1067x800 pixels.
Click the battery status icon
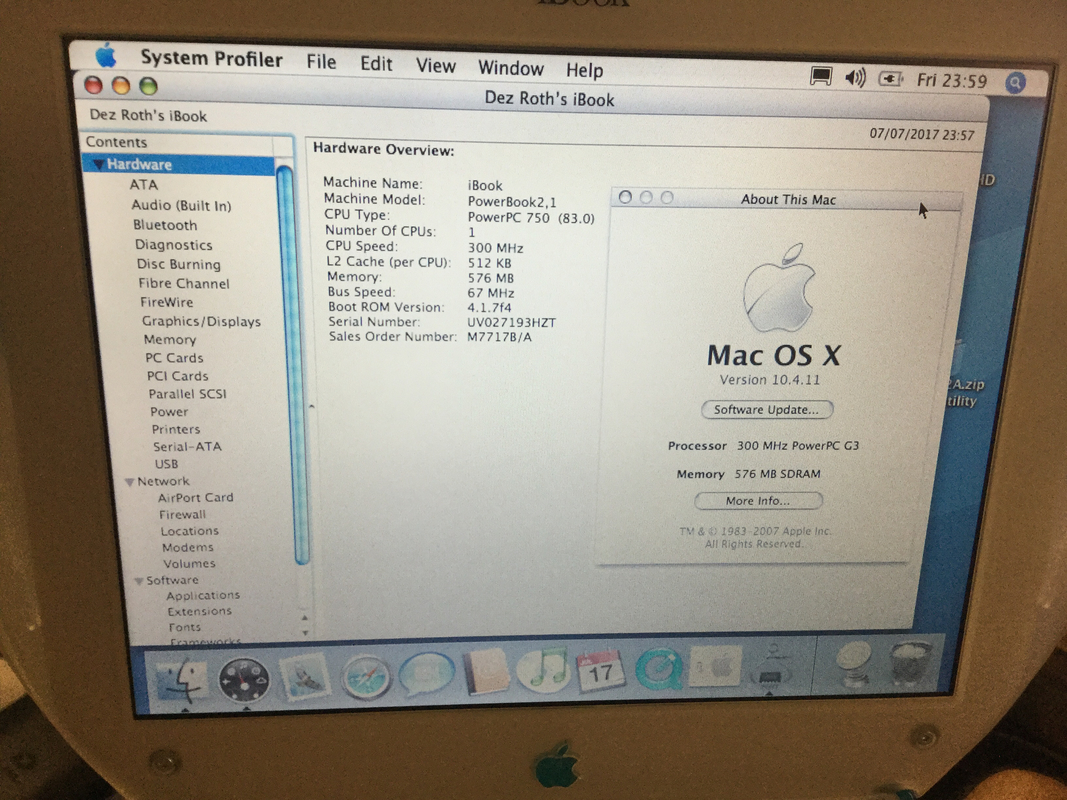(x=889, y=79)
